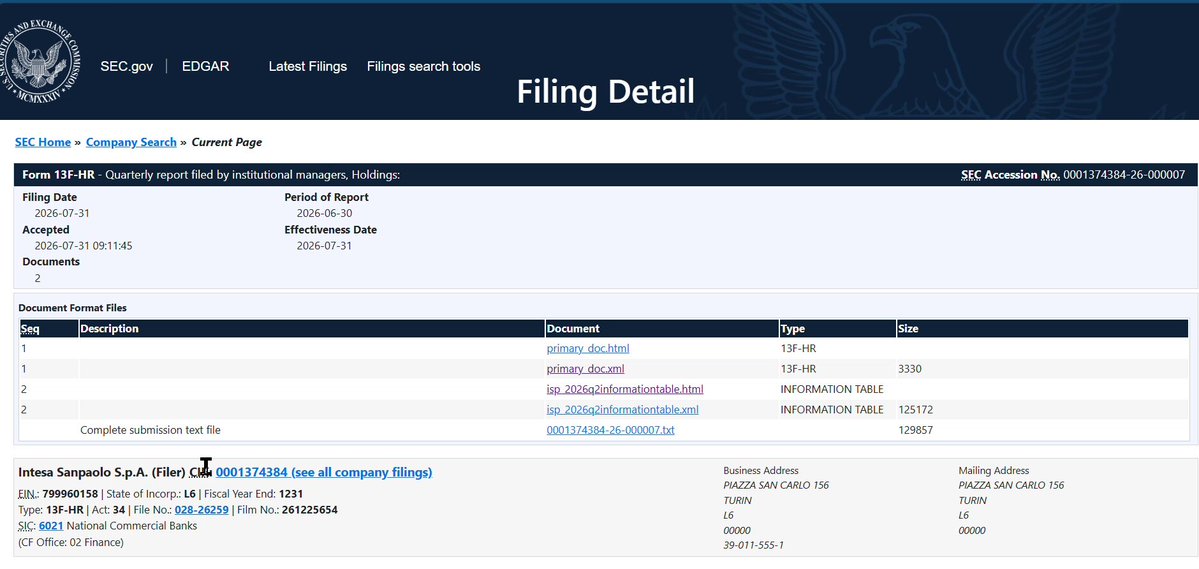Click the Mailing Address heading
1199x569 pixels.
pyautogui.click(x=994, y=471)
